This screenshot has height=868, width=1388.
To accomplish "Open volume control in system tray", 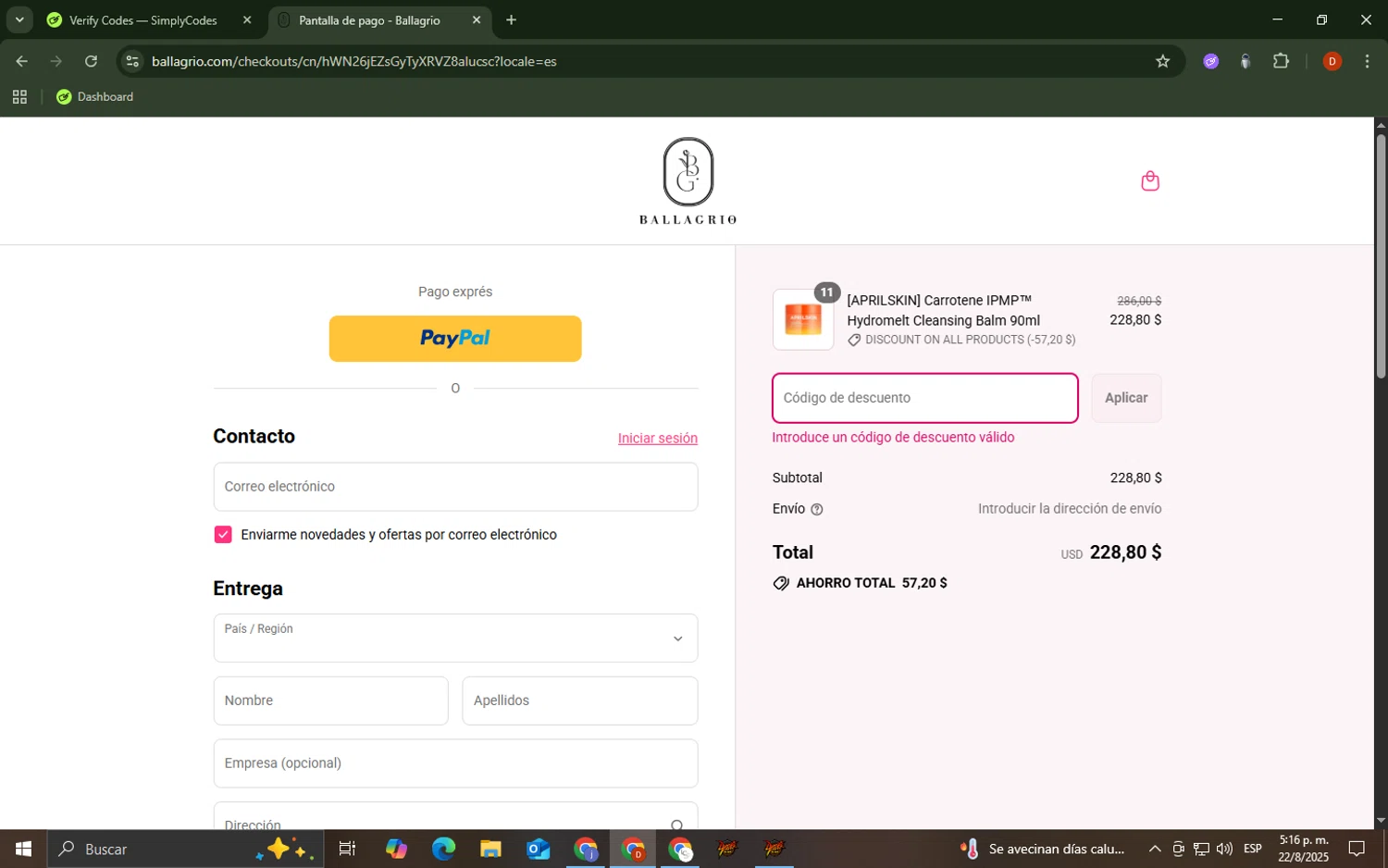I will pyautogui.click(x=1224, y=849).
